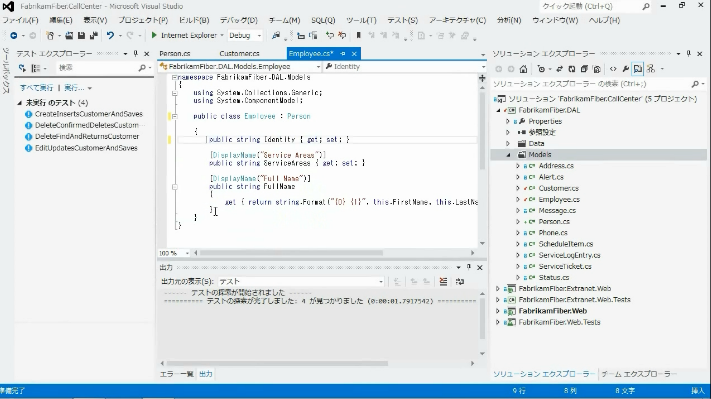Toggle auto-hide pin on Test Explorer panel
Image resolution: width=711 pixels, height=399 pixels.
136,54
